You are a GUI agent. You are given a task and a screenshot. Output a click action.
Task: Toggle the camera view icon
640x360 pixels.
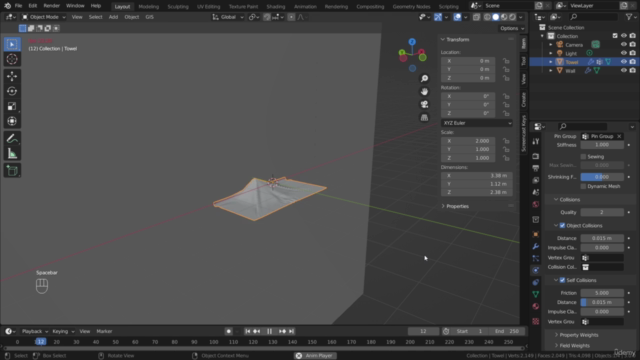[424, 104]
